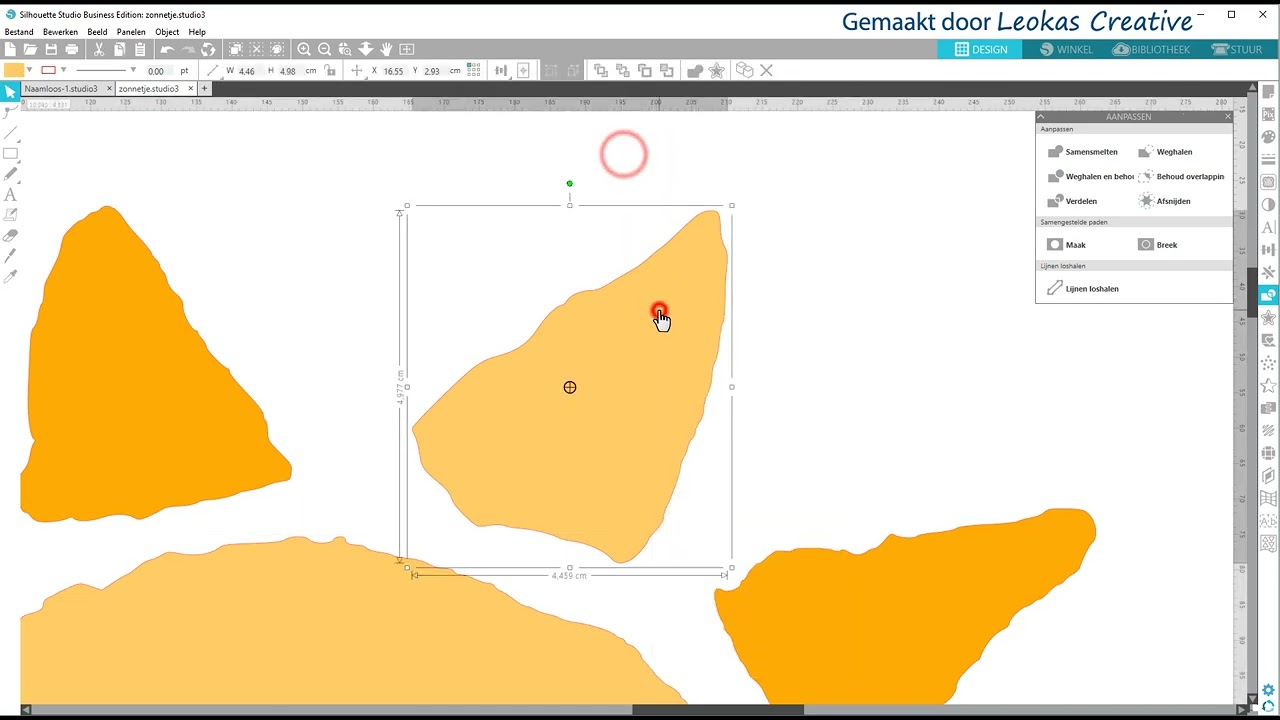Select the line drawing tool
Screen dimensions: 1280x720
(10, 133)
